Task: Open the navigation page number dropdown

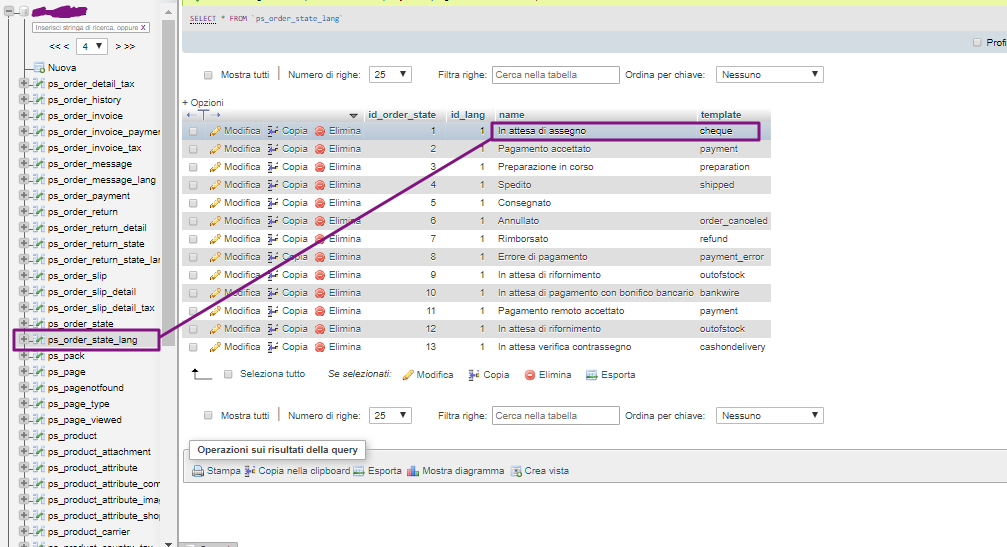Action: pyautogui.click(x=91, y=46)
